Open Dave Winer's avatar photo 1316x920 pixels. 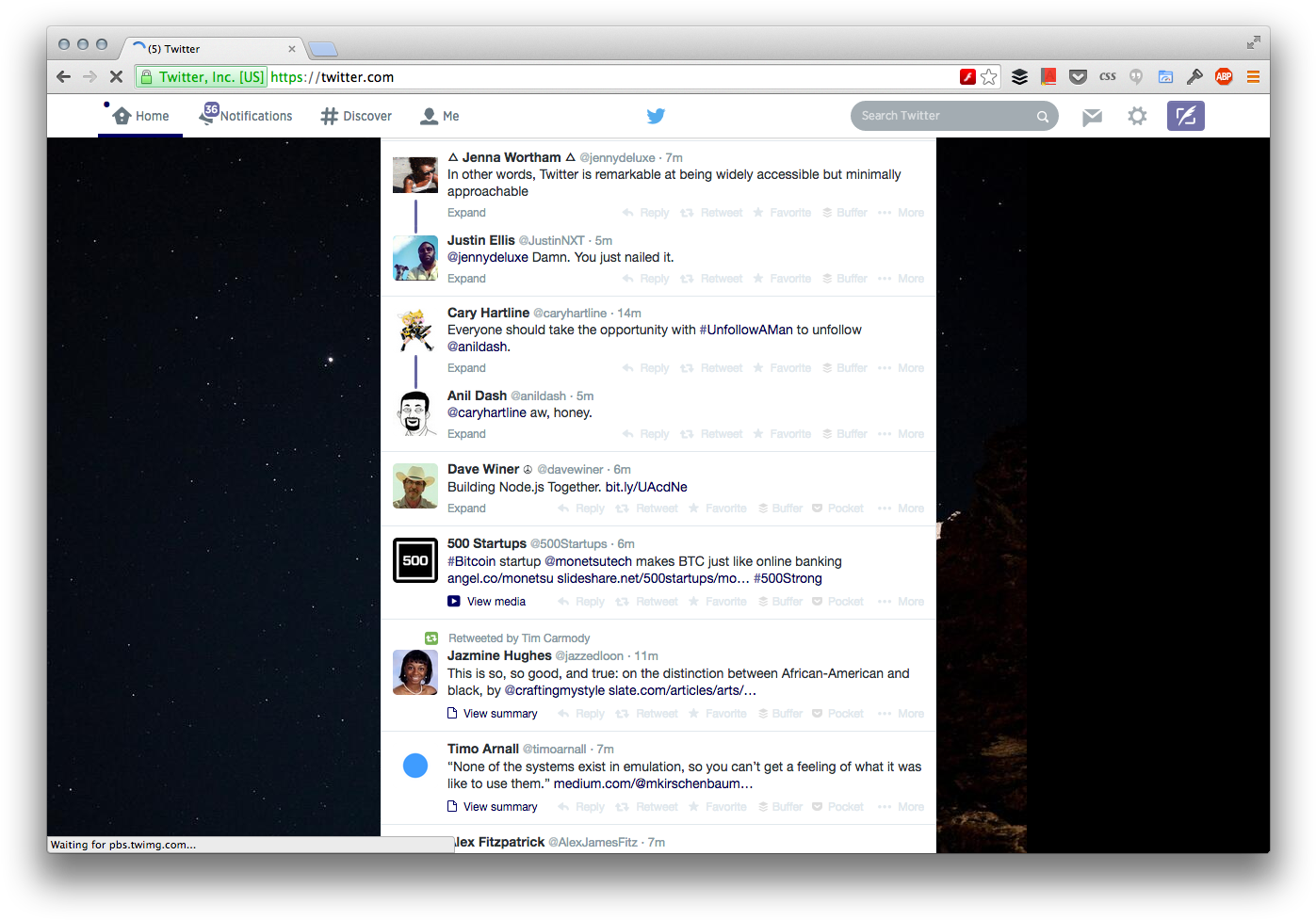tap(415, 486)
